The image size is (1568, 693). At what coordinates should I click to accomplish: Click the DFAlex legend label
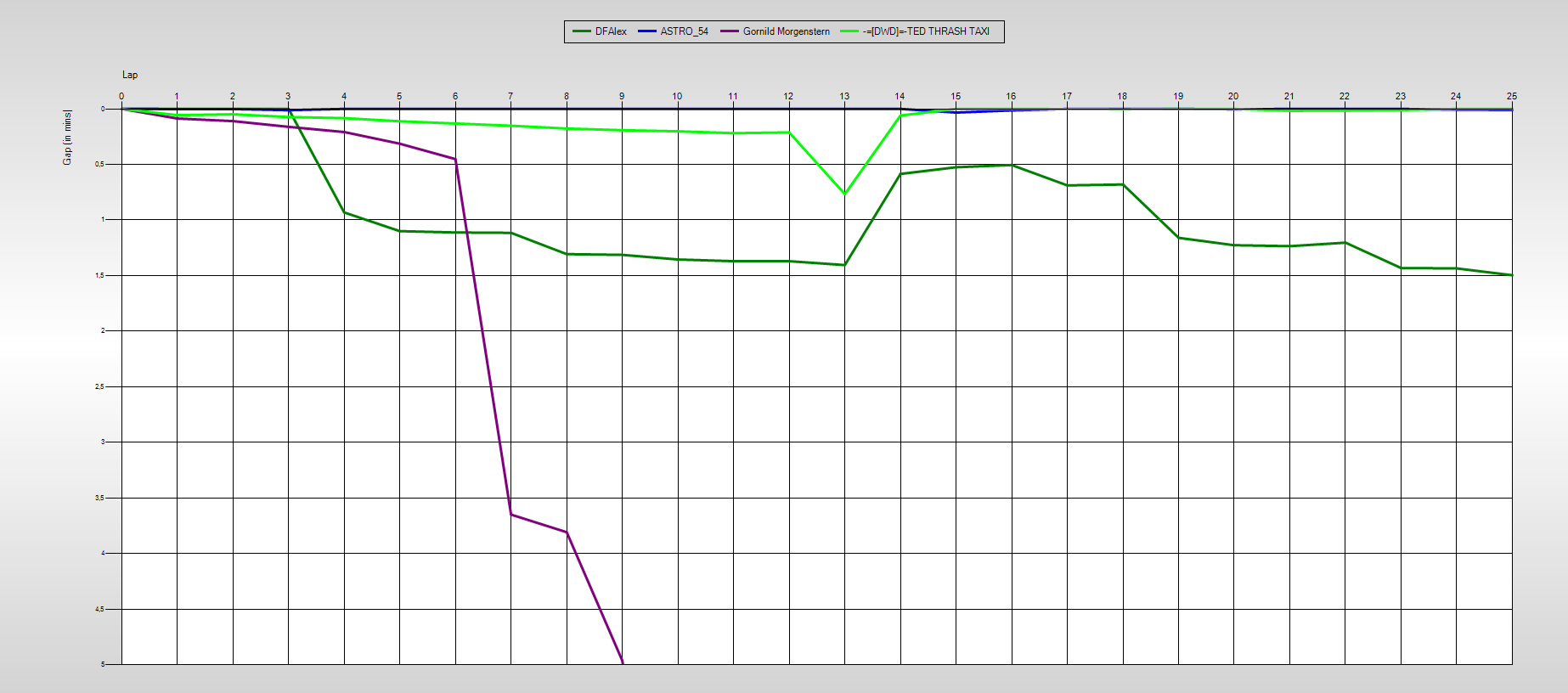point(611,31)
